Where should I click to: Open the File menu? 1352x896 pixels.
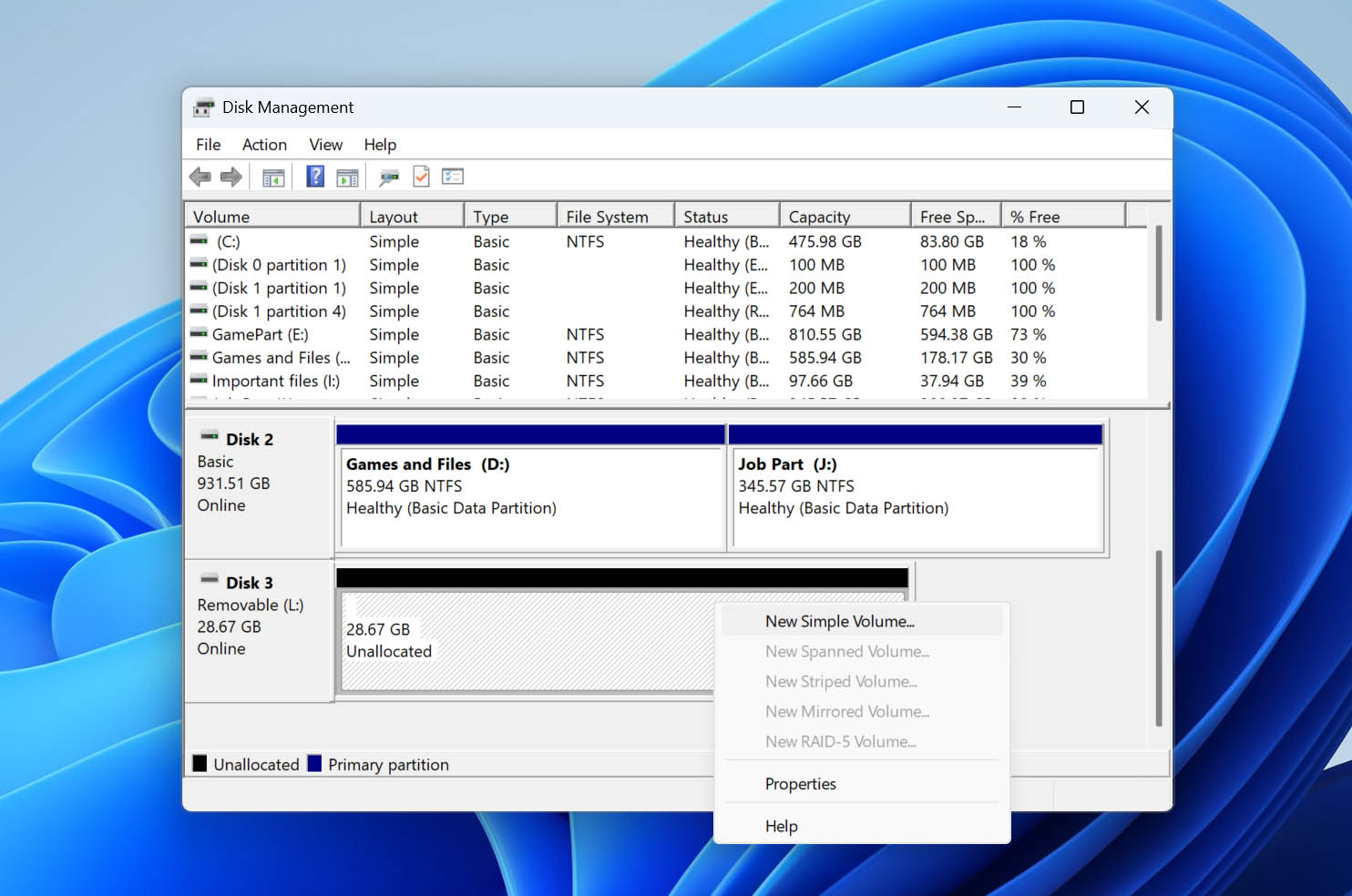(209, 145)
